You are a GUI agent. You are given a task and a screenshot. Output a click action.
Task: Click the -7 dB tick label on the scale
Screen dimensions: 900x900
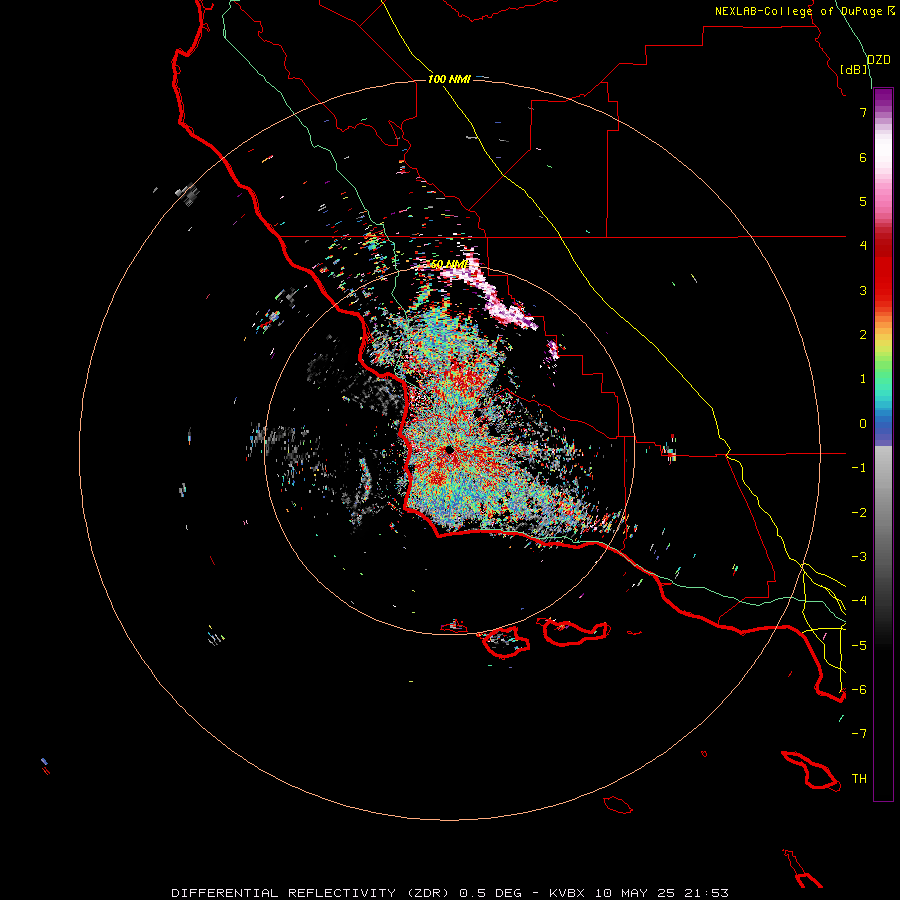coord(859,734)
